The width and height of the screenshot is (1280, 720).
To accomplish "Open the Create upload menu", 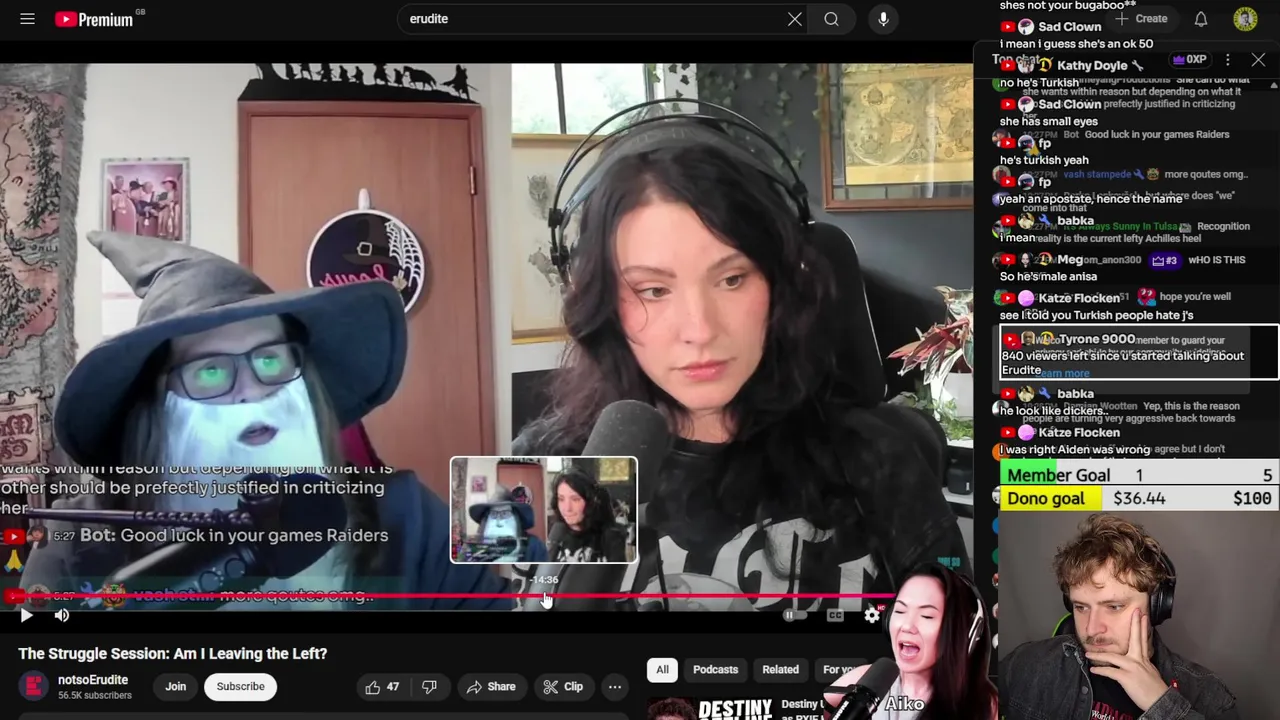I will tap(1141, 19).
